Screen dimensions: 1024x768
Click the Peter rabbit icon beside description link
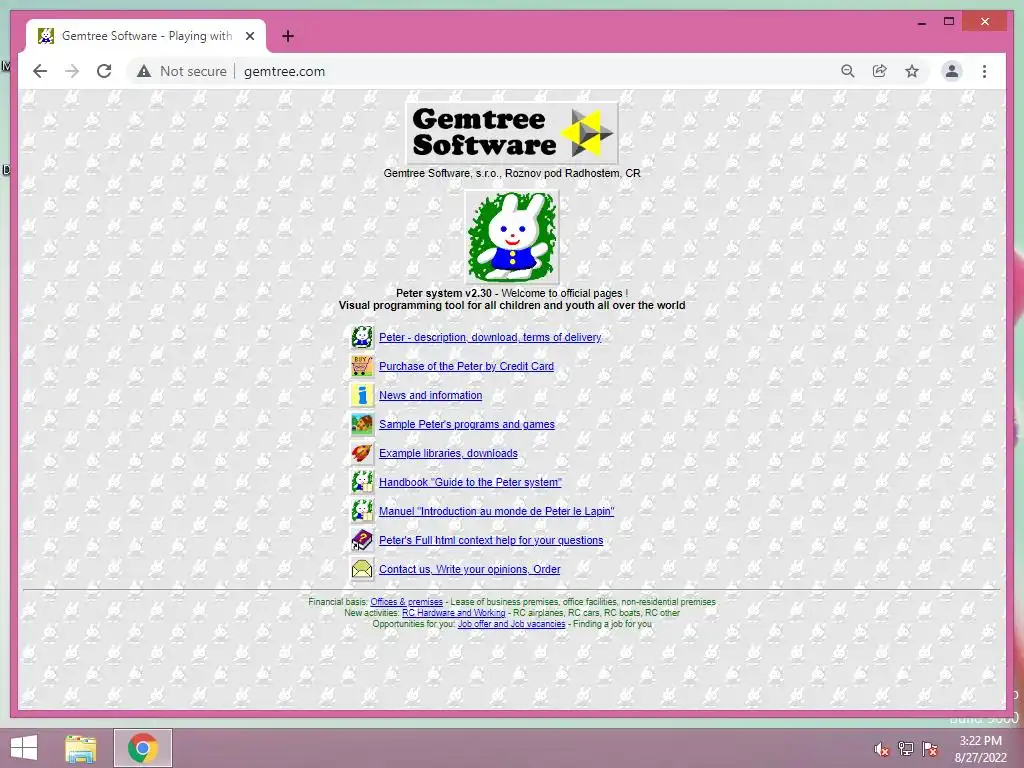point(362,337)
